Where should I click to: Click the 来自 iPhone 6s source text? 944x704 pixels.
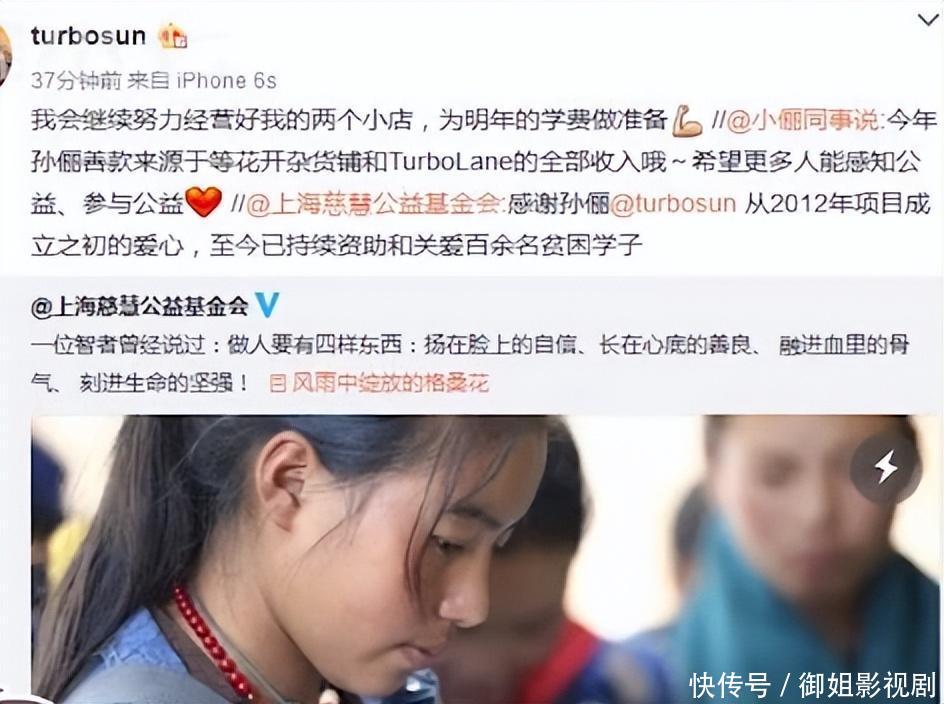pos(201,80)
